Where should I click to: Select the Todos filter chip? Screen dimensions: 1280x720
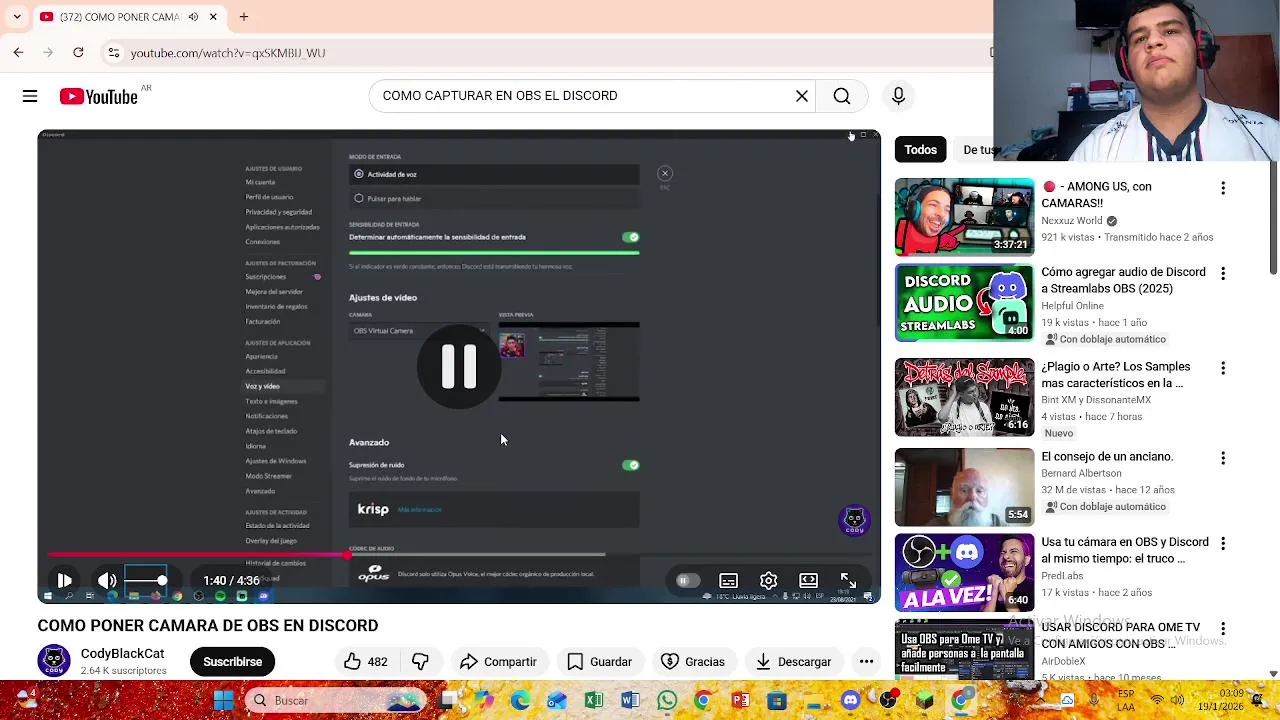point(920,150)
